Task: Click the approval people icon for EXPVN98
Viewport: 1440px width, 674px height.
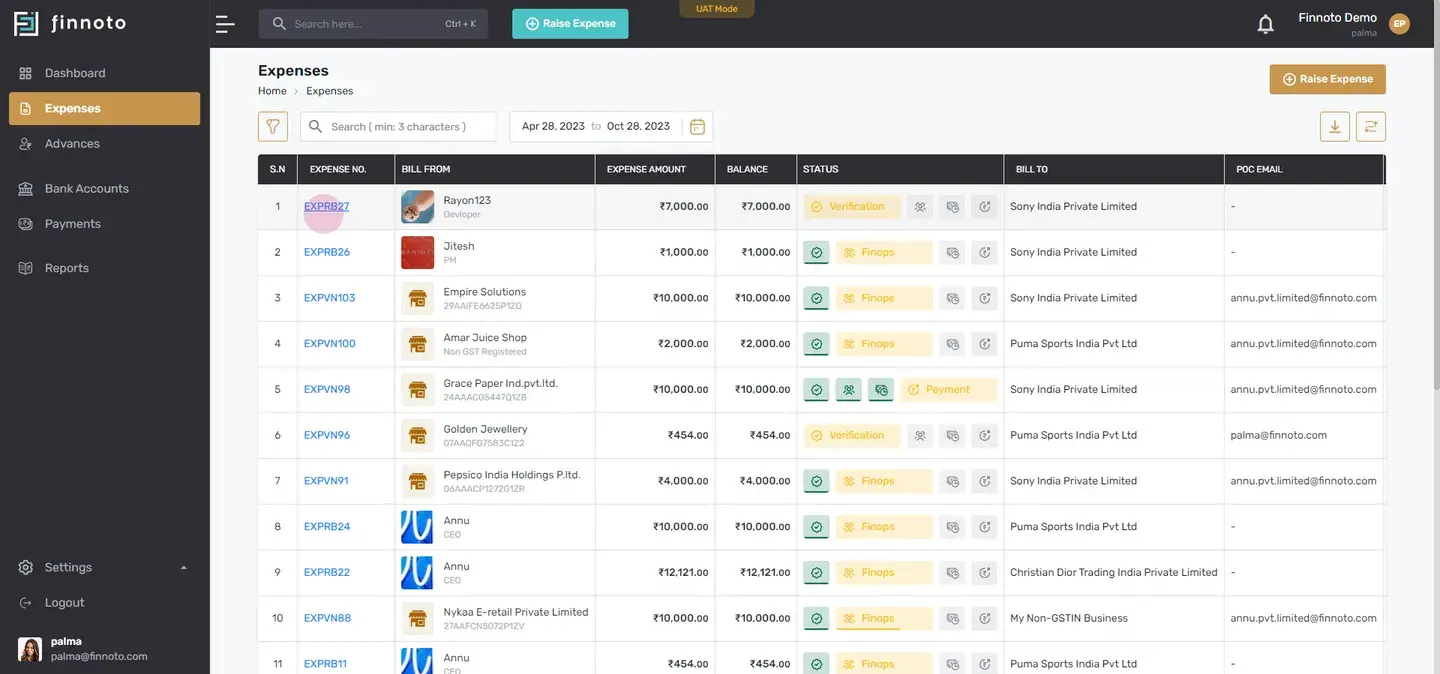Action: tap(848, 390)
